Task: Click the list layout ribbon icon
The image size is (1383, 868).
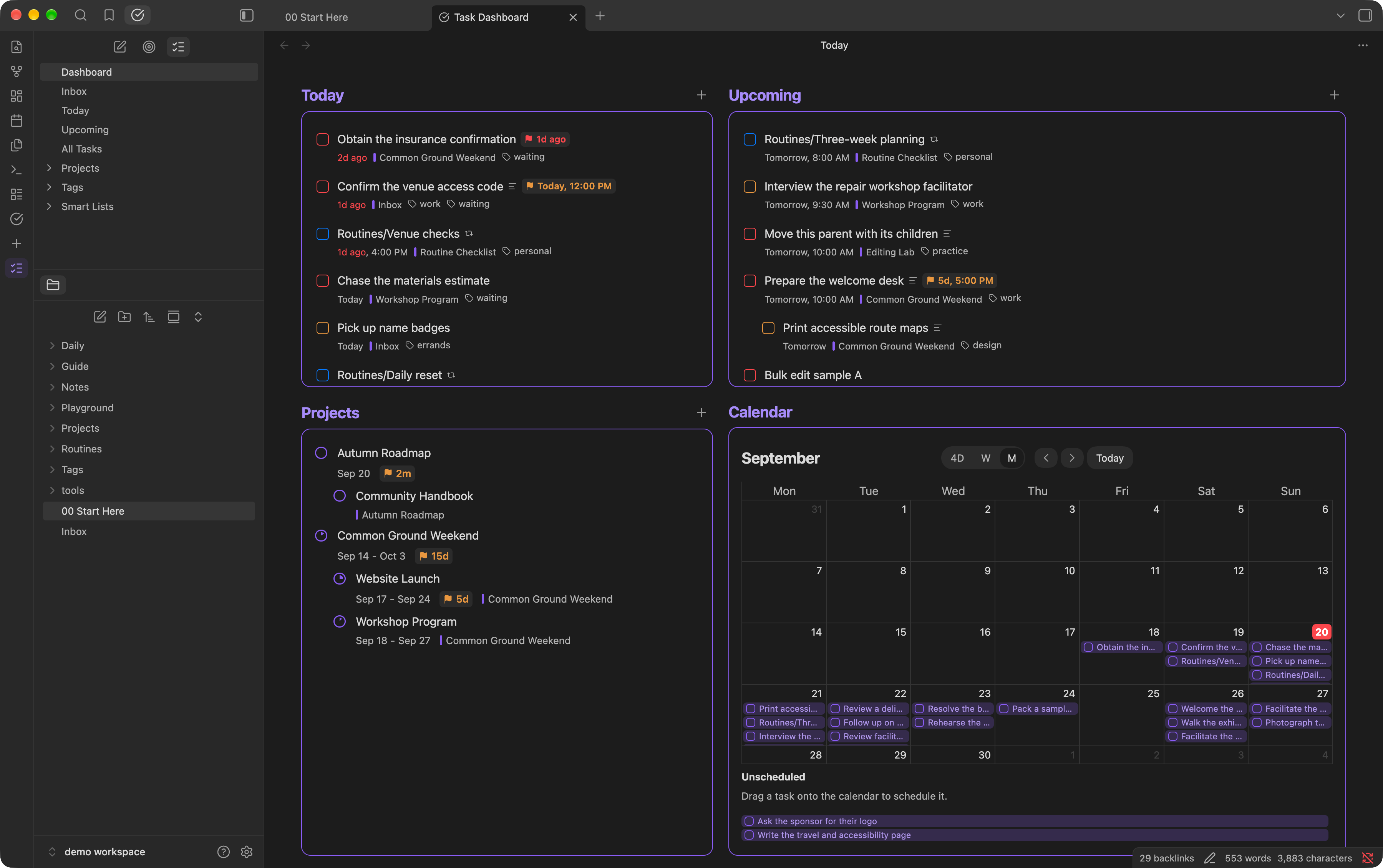Action: (x=17, y=195)
